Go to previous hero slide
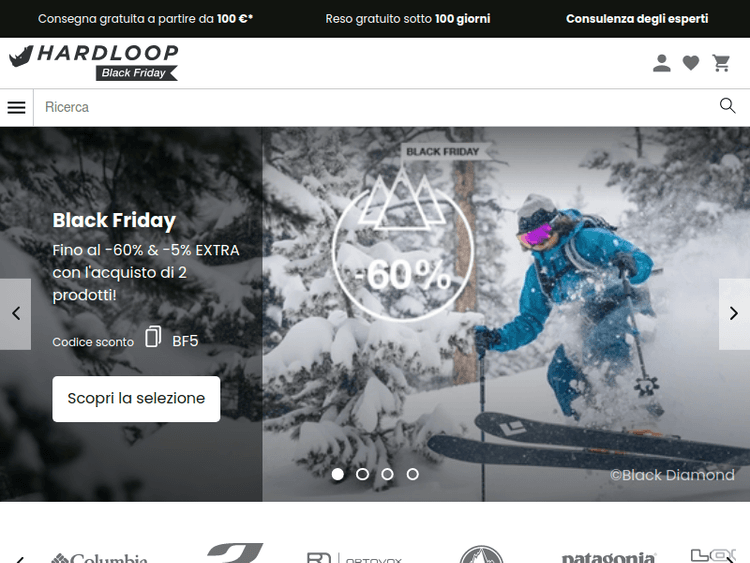This screenshot has height=563, width=750. click(16, 314)
